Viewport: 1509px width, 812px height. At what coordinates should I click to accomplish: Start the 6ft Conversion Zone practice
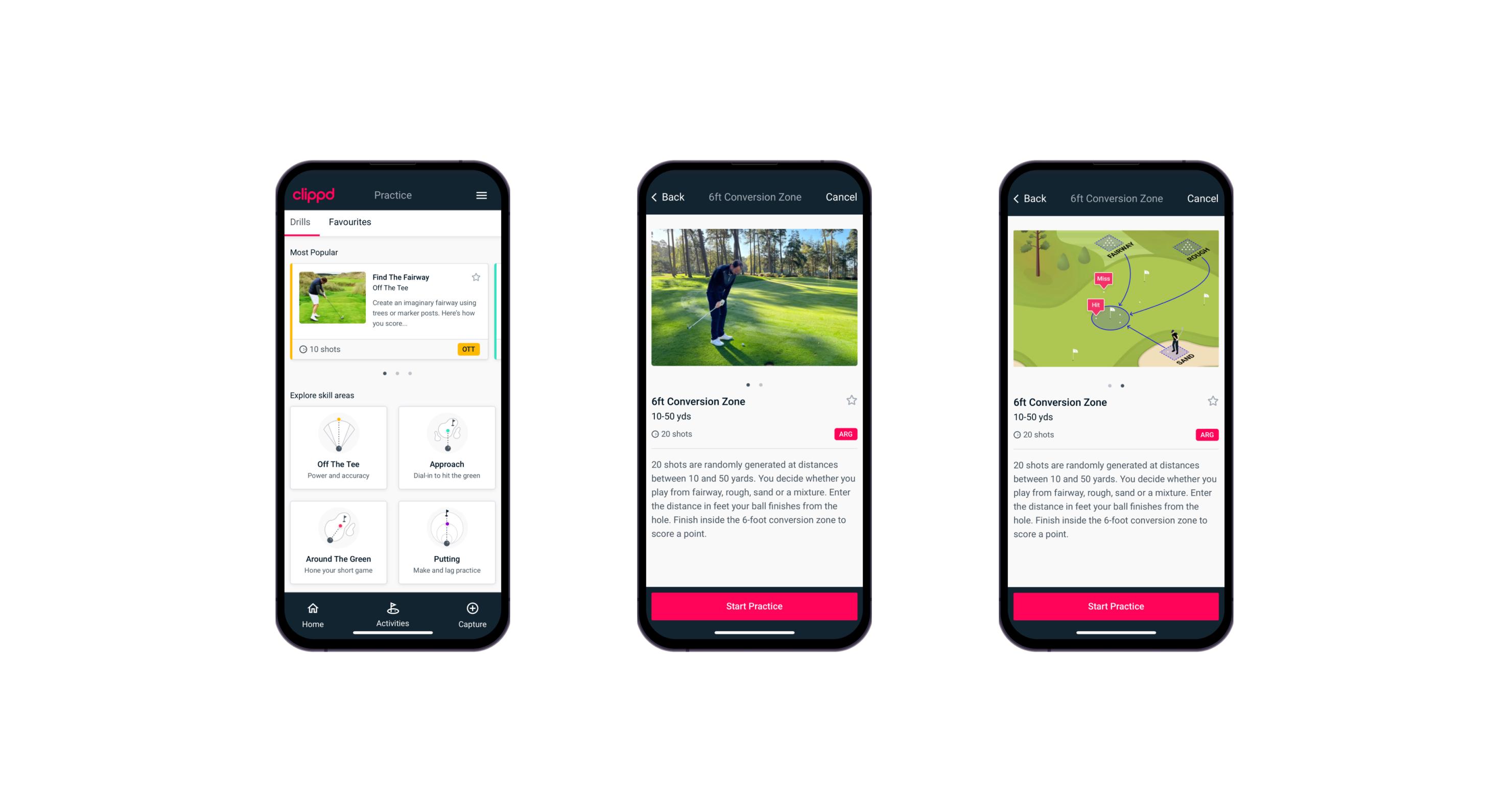pyautogui.click(x=754, y=605)
